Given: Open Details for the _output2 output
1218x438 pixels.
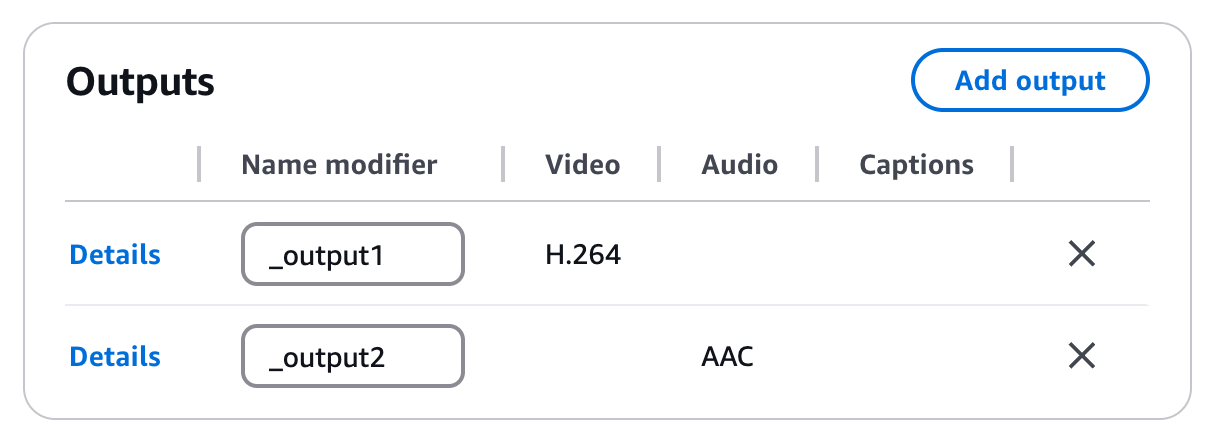Looking at the screenshot, I should pyautogui.click(x=115, y=356).
